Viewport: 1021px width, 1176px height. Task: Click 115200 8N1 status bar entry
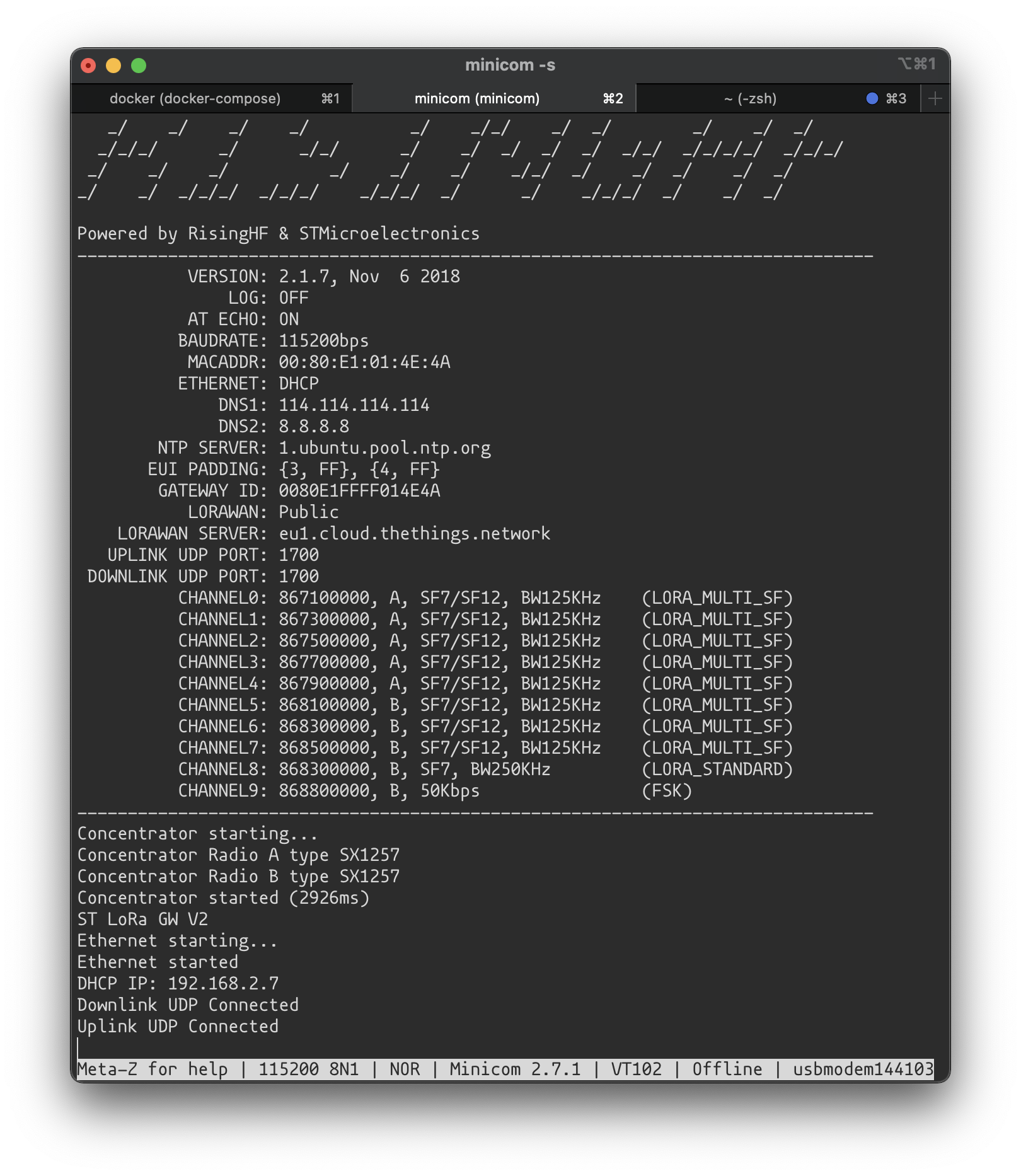click(309, 1069)
